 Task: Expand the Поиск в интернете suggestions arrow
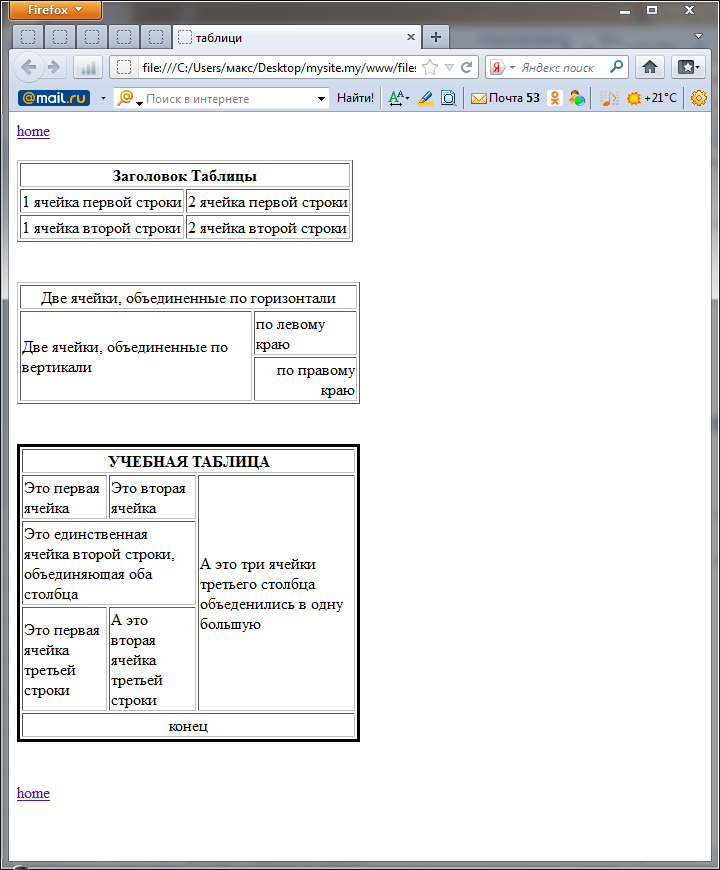[x=321, y=99]
